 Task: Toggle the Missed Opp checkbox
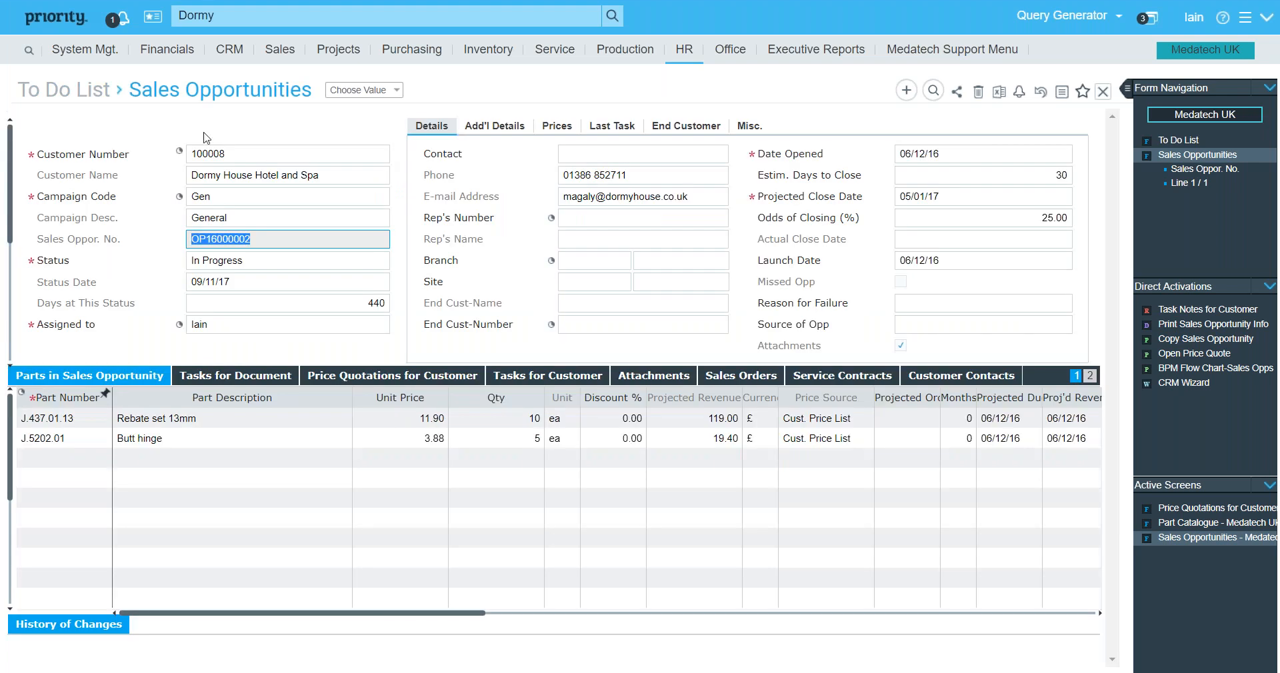click(900, 282)
